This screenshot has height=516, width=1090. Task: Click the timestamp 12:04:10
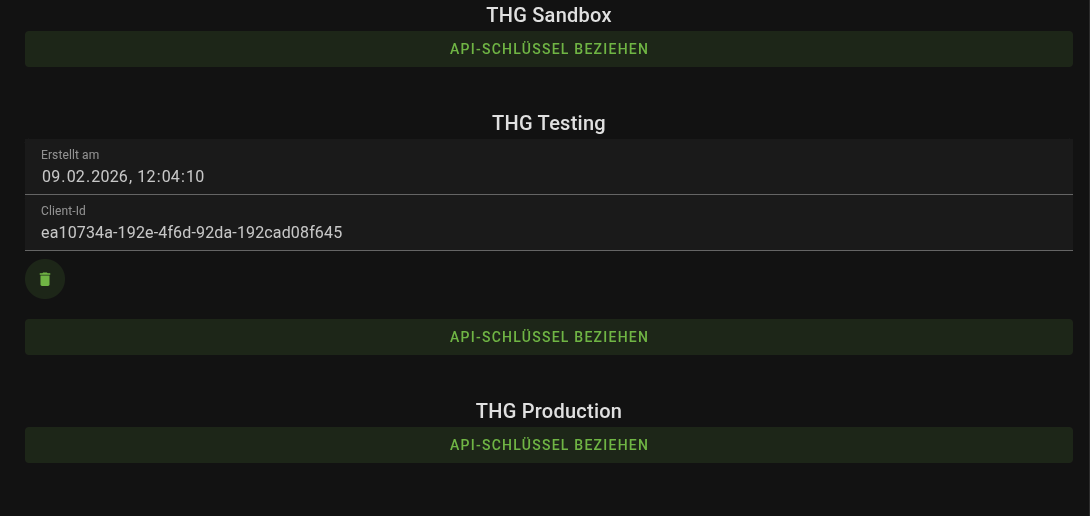point(170,177)
